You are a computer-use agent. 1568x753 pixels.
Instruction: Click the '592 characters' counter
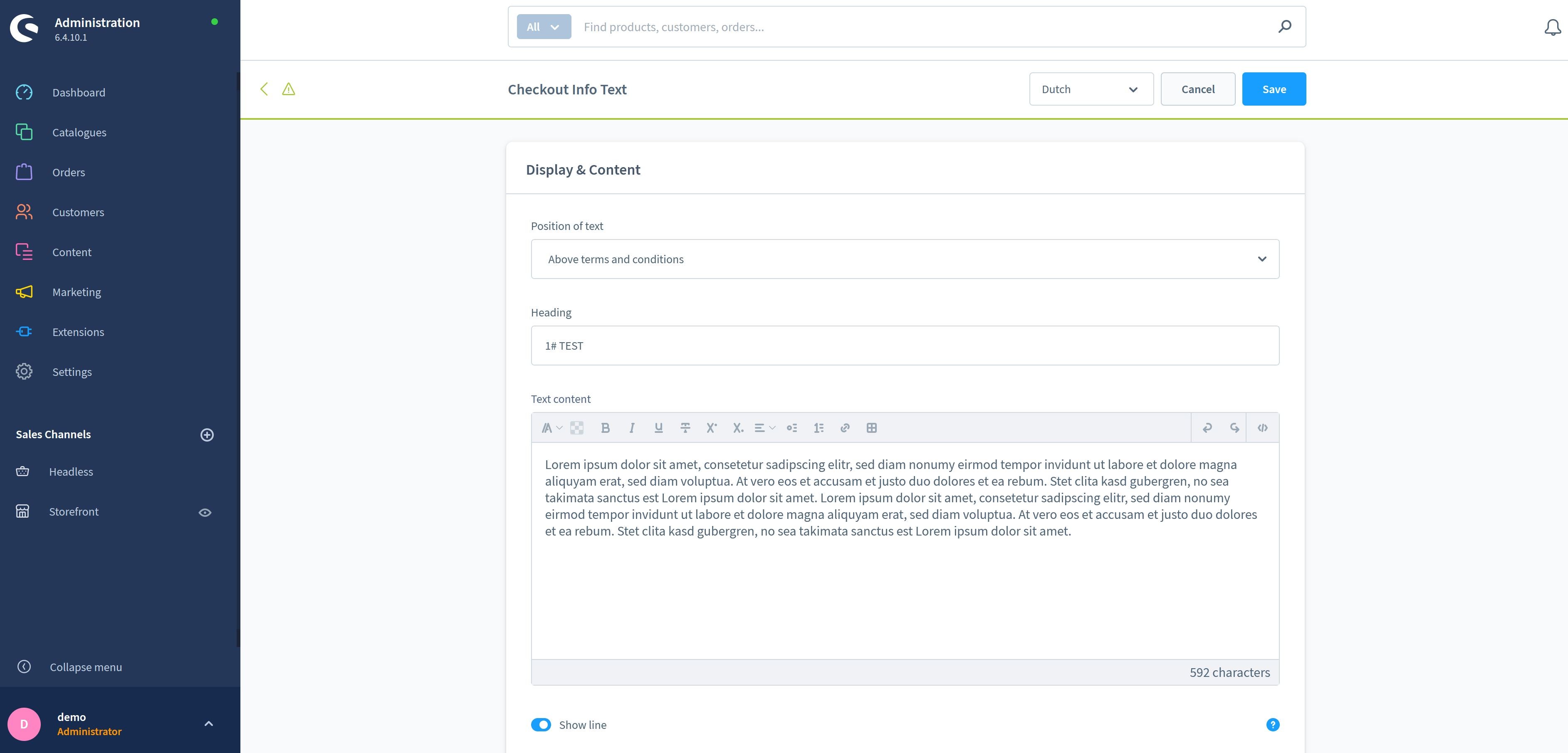coord(1229,672)
